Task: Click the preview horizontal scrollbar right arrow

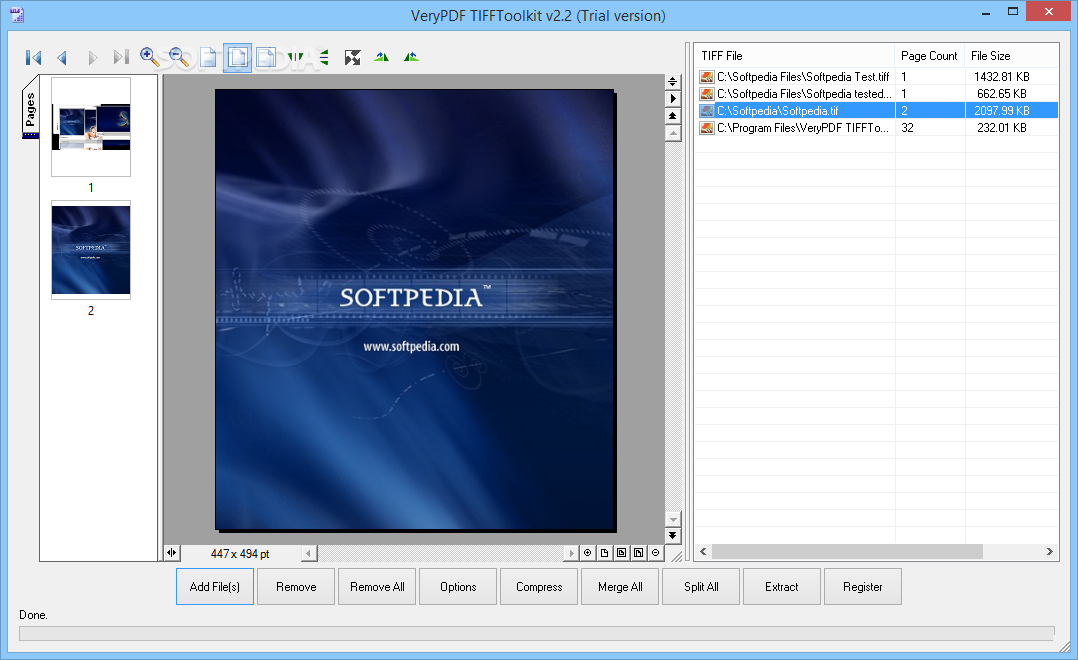Action: [x=571, y=553]
